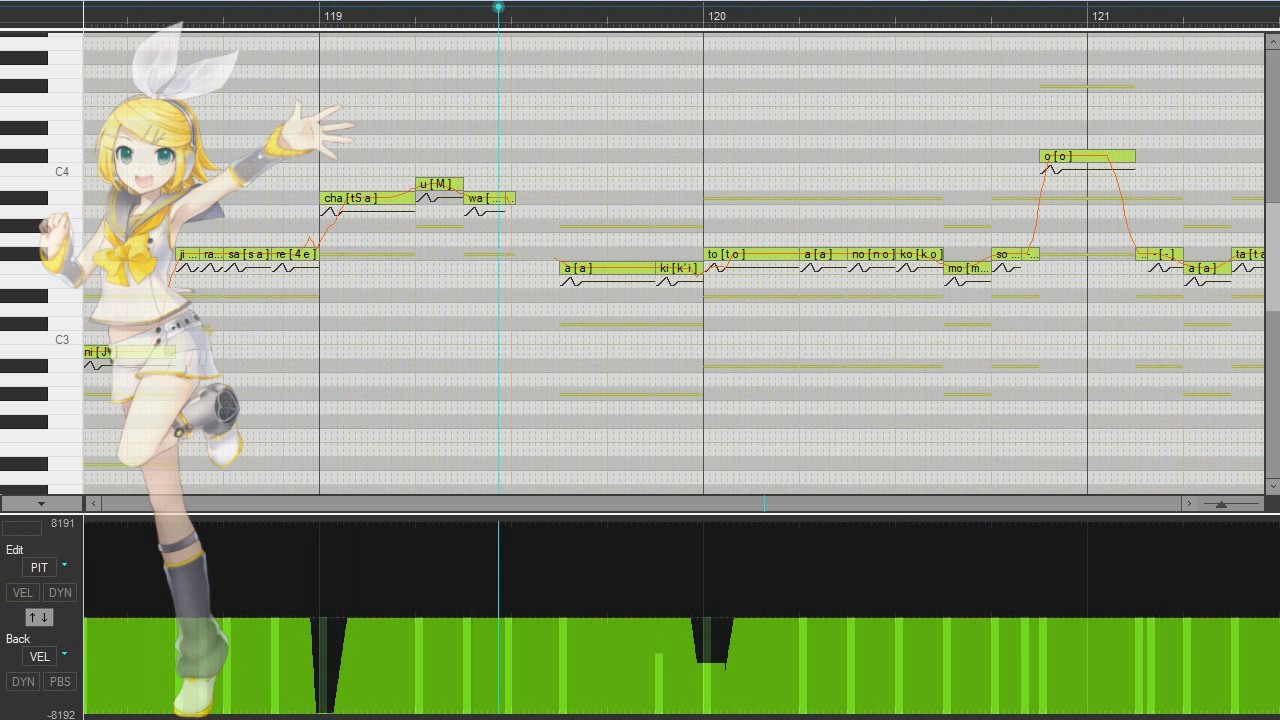The image size is (1280, 720).
Task: Click the vibrato icon under the 'no' note
Action: point(860,268)
